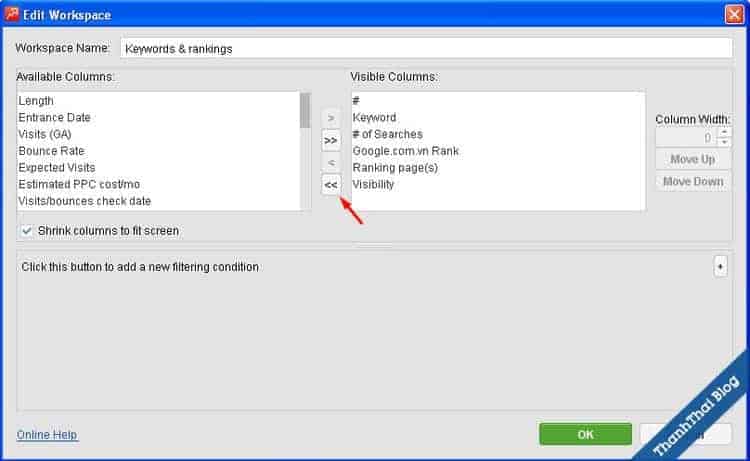This screenshot has height=461, width=750.
Task: Select Entrance Date in Available Columns
Action: coord(54,118)
